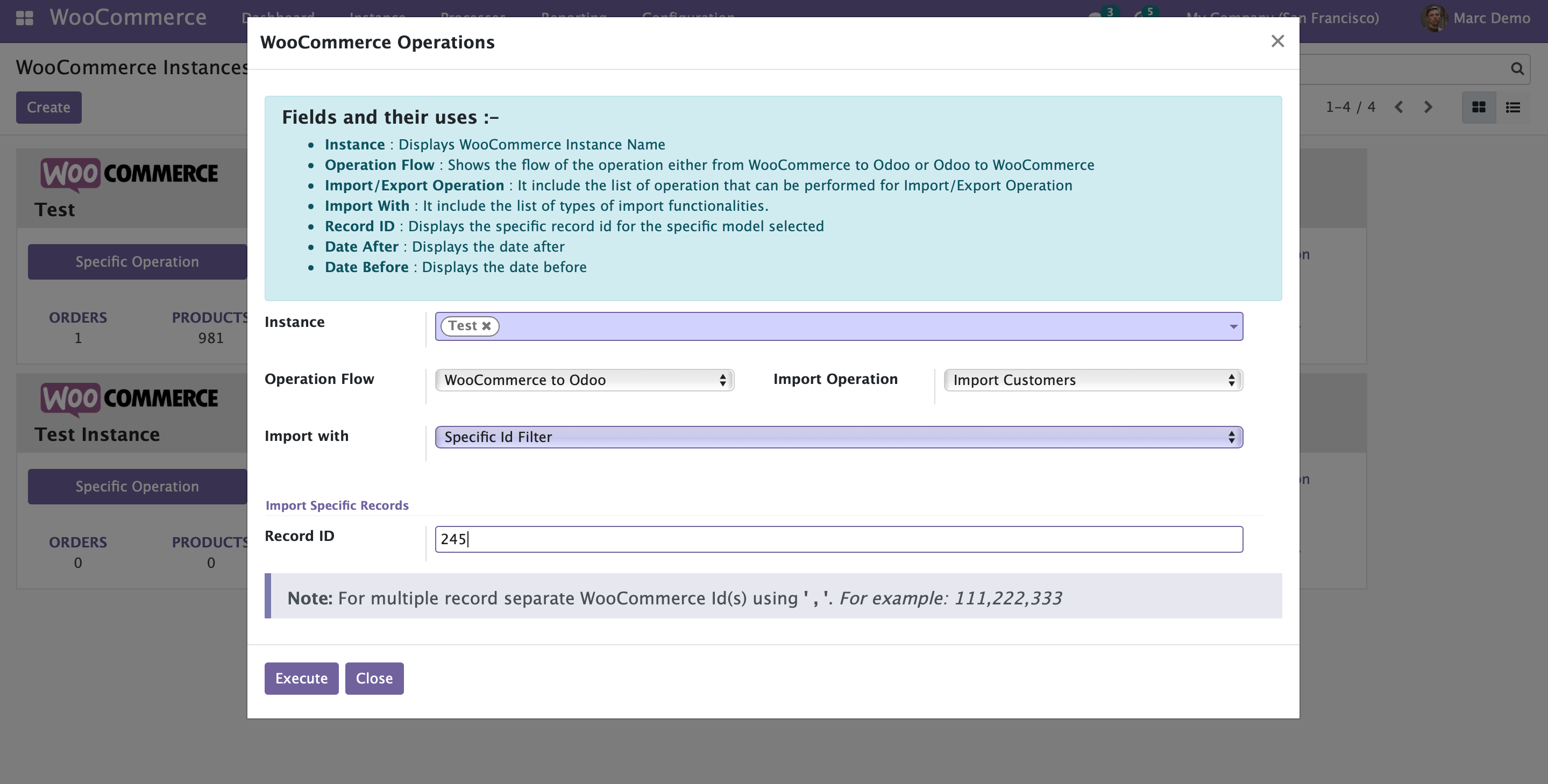Switch to kanban card view

[x=1479, y=107]
